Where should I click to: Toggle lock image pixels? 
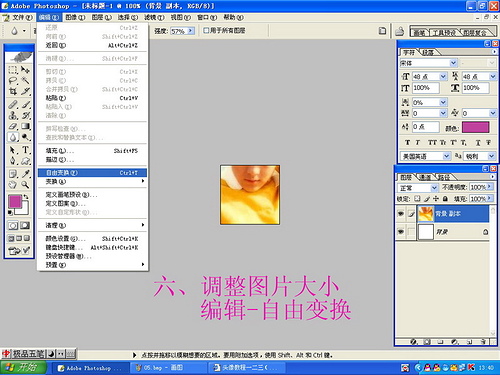click(x=427, y=199)
